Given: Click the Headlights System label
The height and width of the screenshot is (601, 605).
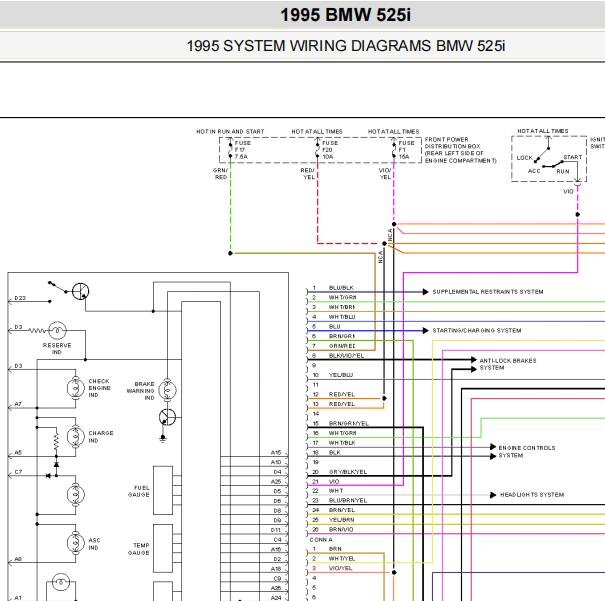Looking at the screenshot, I should pos(532,495).
